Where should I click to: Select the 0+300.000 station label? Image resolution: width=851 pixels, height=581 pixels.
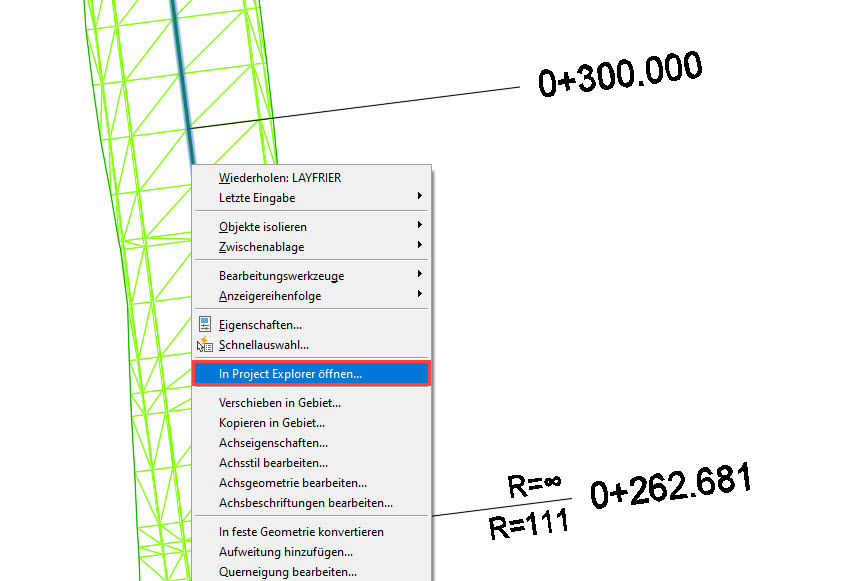[x=620, y=75]
